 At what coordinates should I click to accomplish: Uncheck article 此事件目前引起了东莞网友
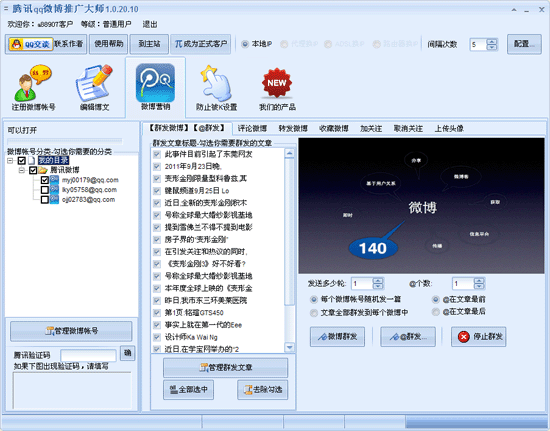157,154
